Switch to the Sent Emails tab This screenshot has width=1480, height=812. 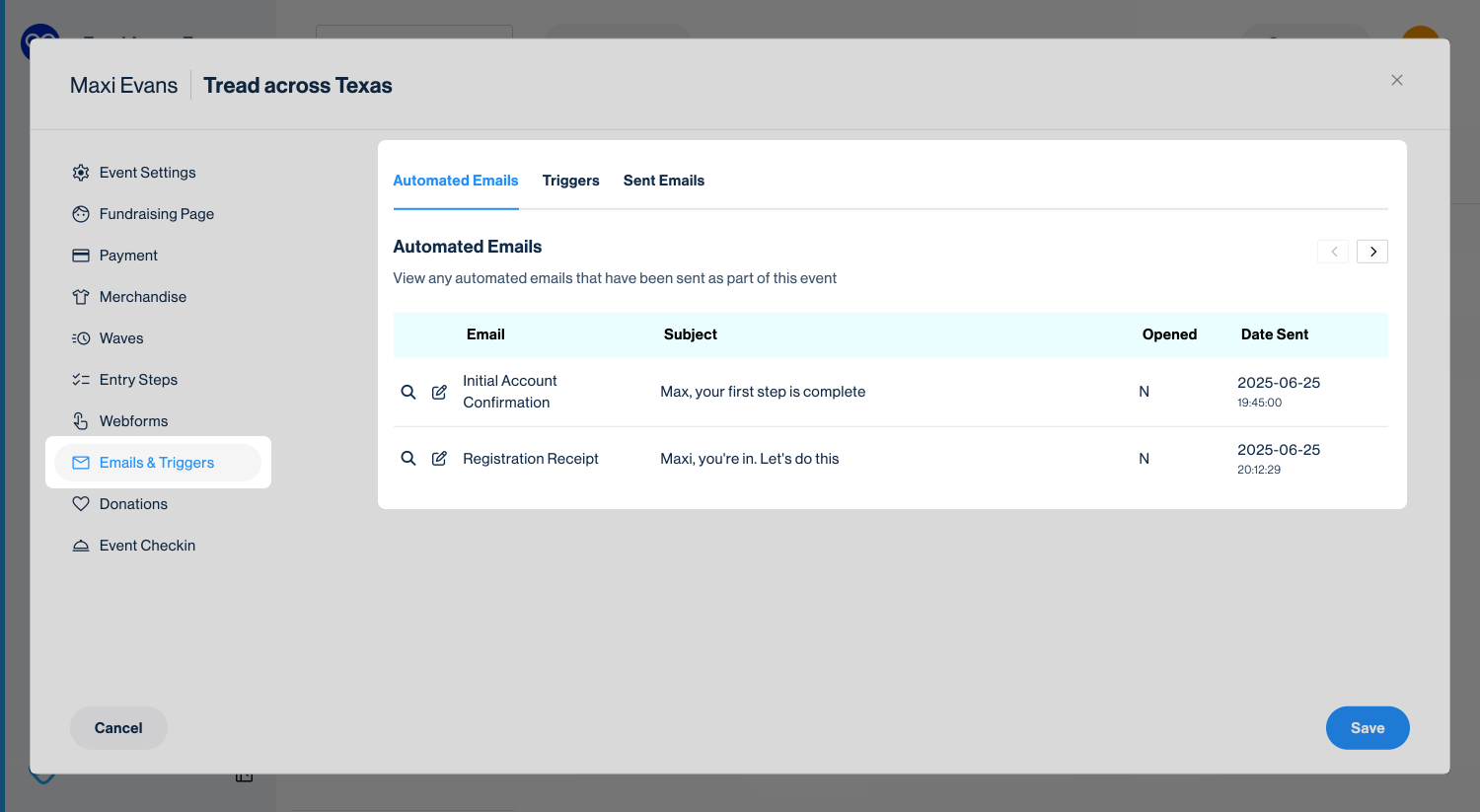point(663,181)
